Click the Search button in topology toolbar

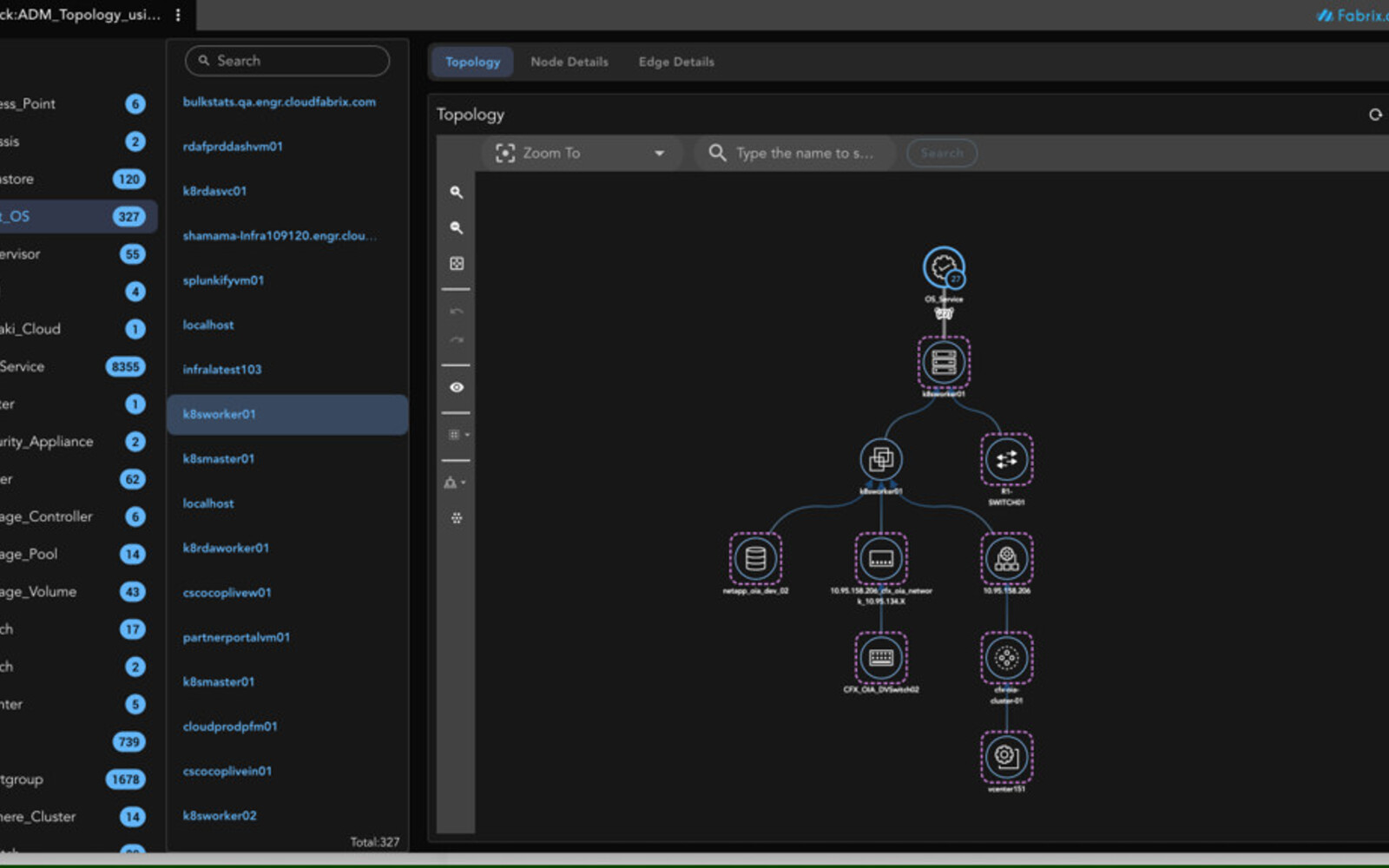pos(942,153)
